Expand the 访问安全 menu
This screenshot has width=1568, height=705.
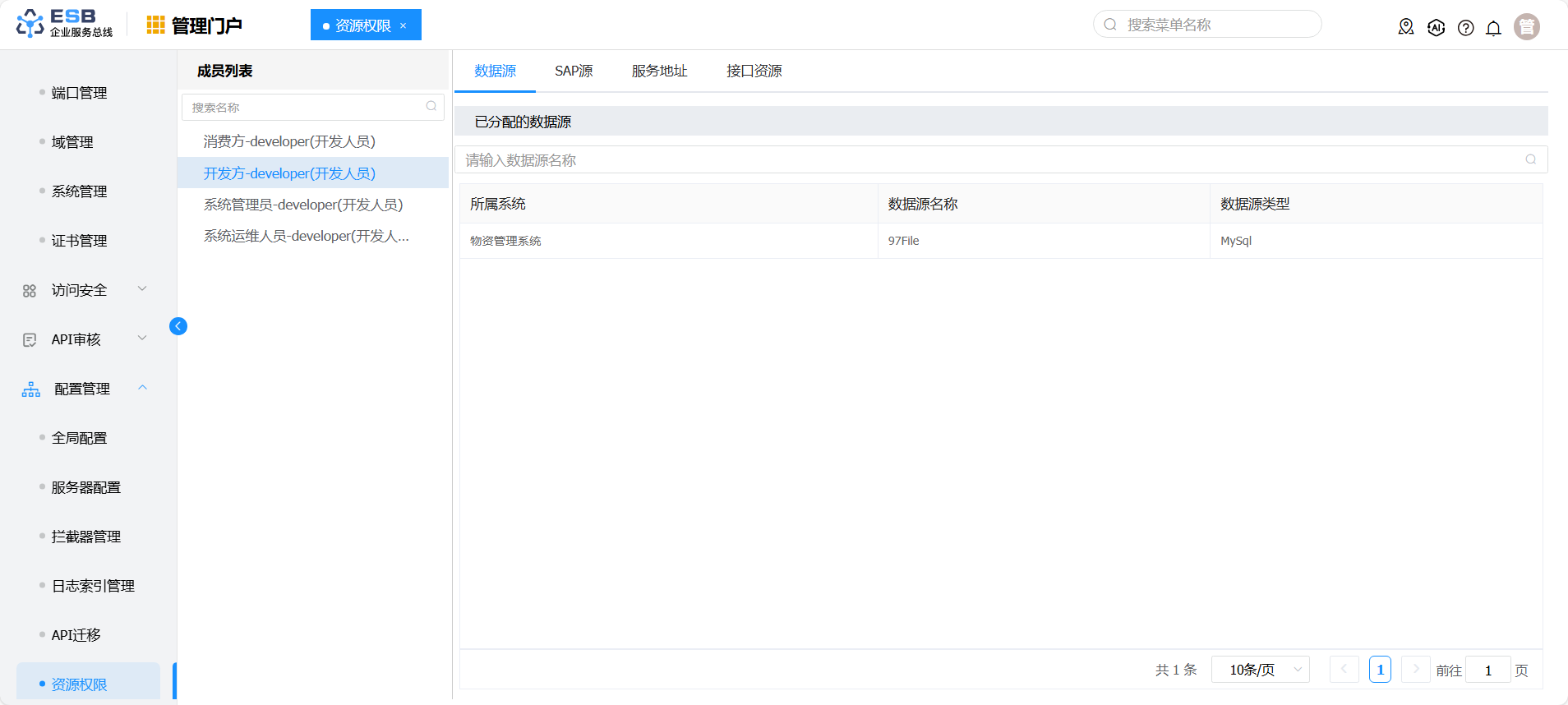(x=142, y=289)
